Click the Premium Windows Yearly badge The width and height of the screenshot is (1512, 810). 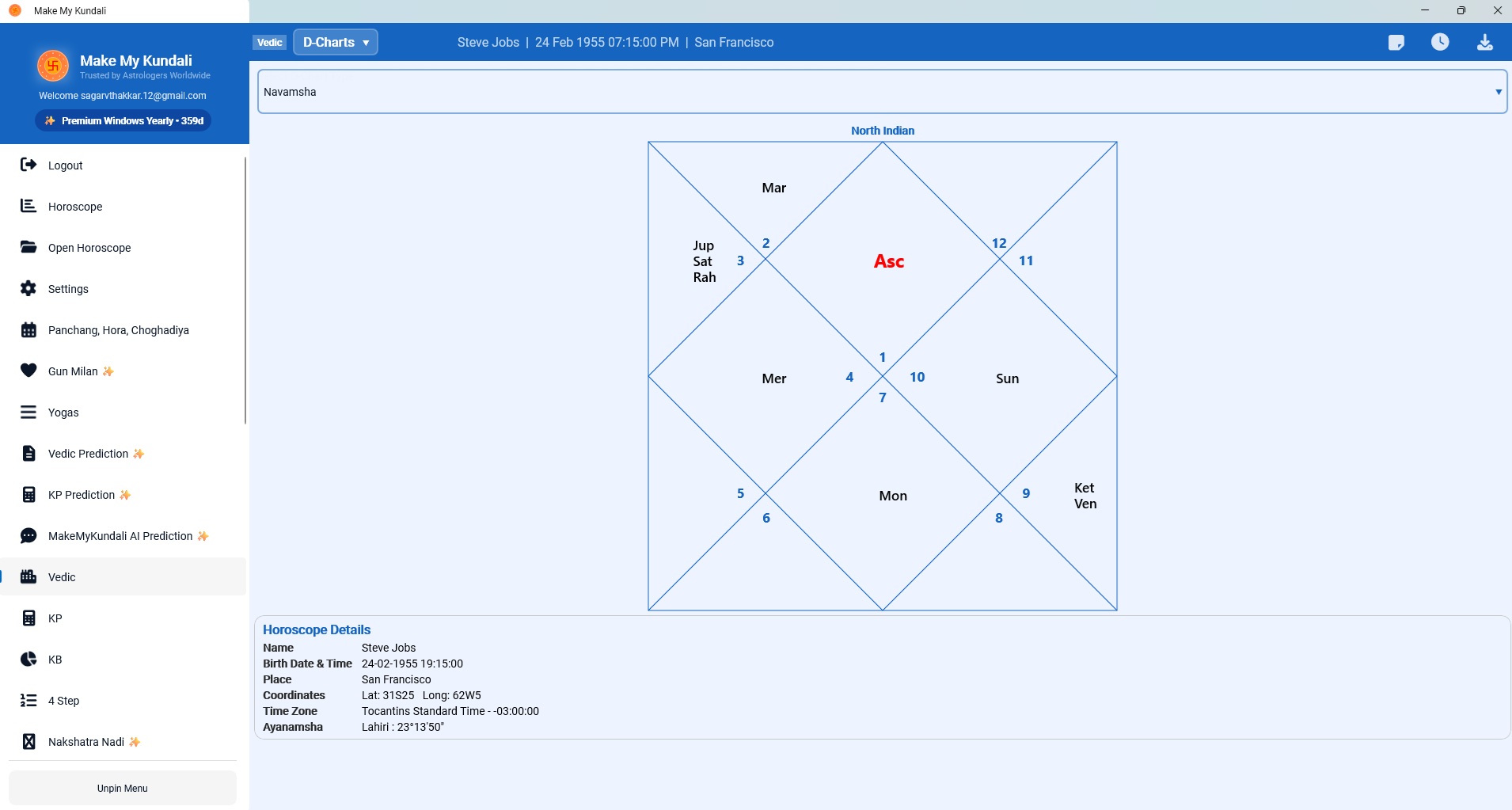123,120
